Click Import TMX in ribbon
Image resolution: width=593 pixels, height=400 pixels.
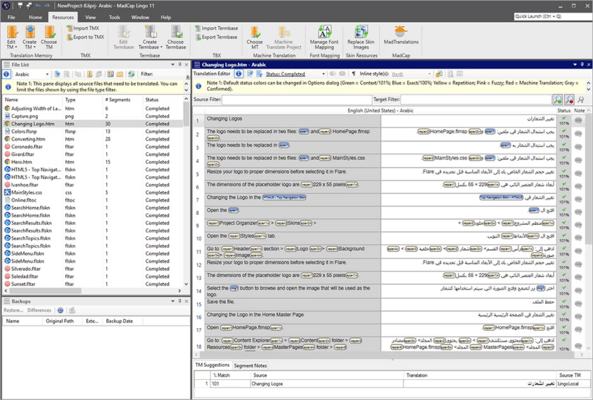tap(83, 28)
